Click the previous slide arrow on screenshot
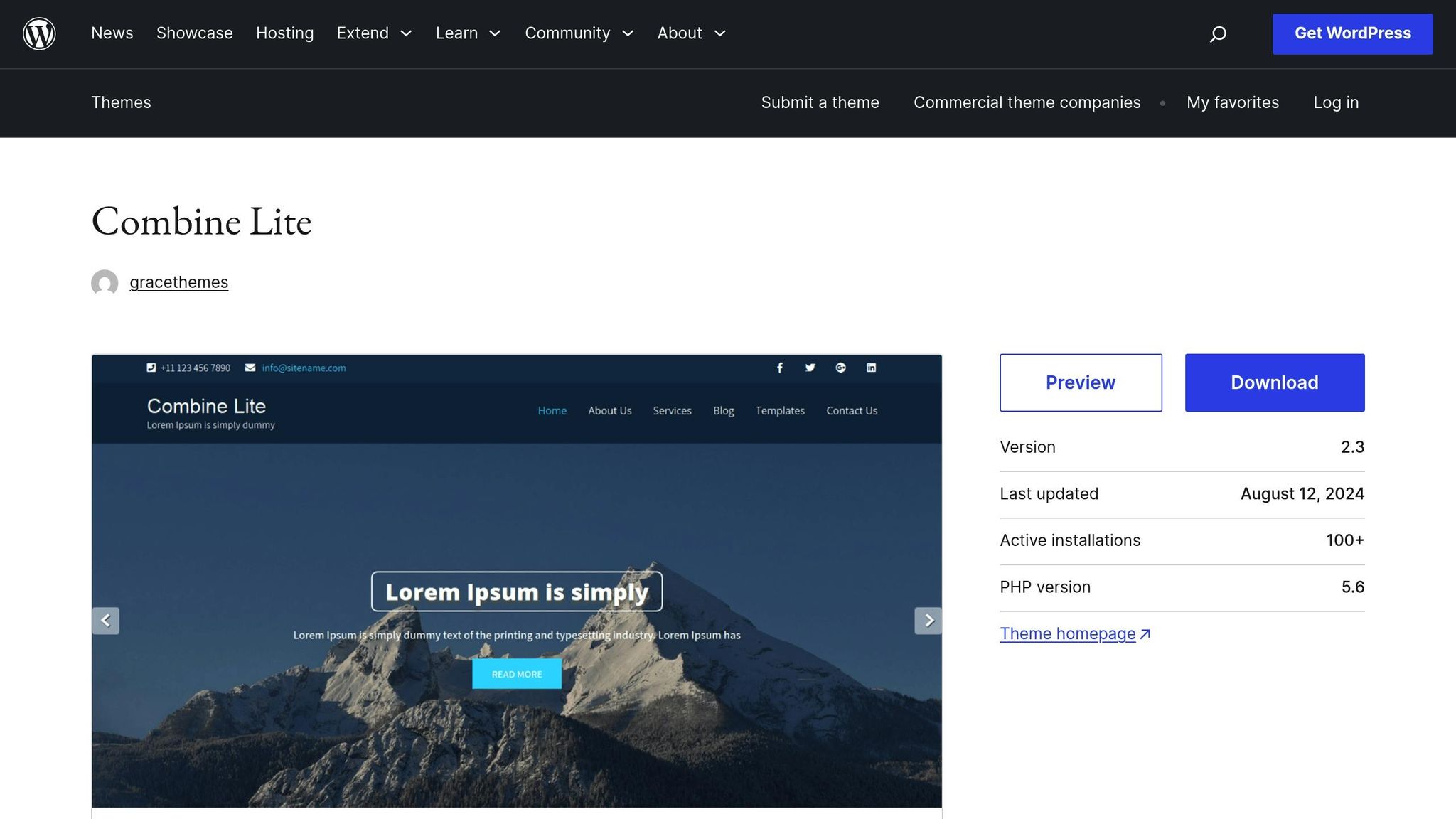 pyautogui.click(x=106, y=621)
